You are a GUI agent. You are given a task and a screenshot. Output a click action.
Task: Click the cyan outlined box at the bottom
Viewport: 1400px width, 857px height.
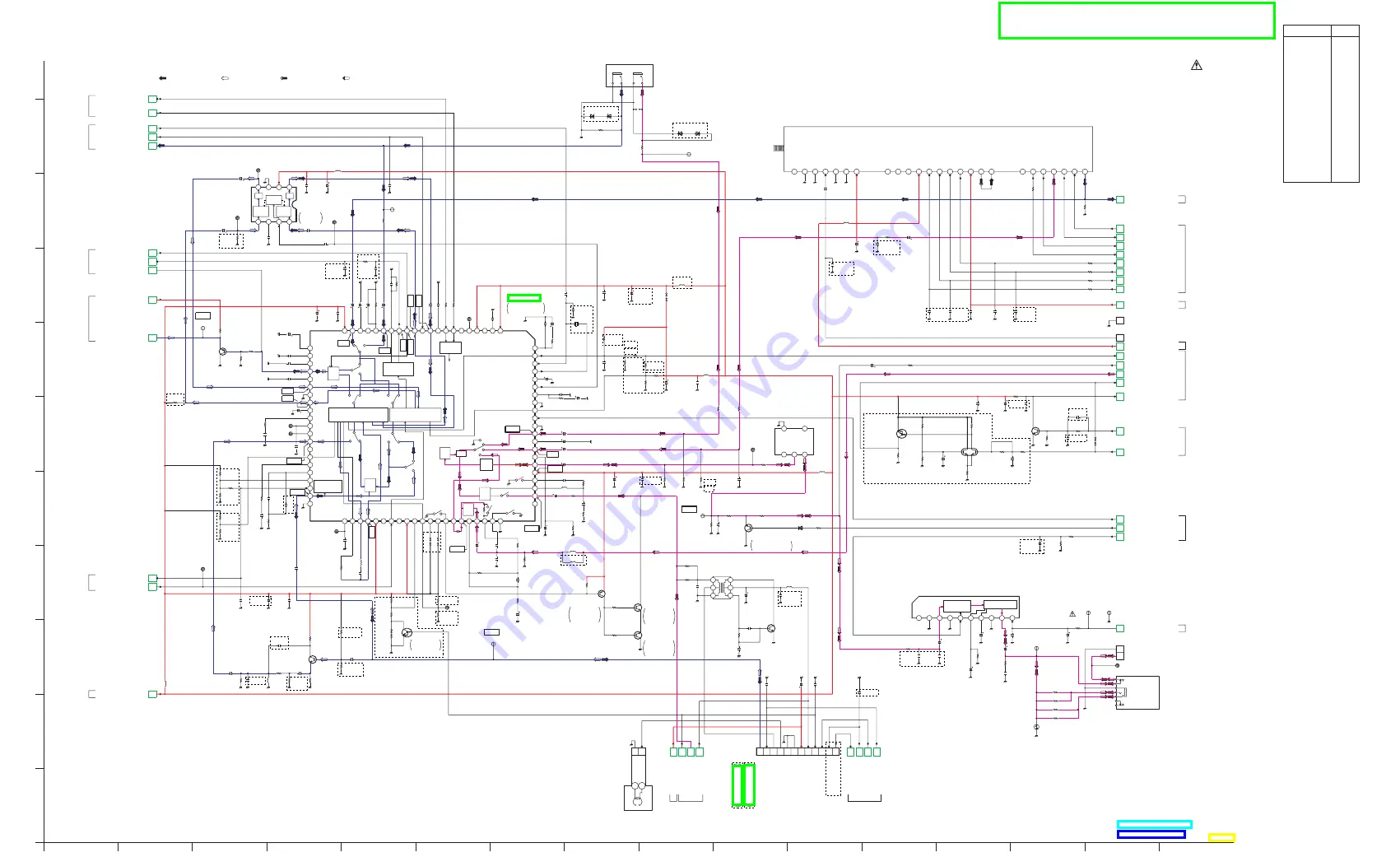pyautogui.click(x=1154, y=824)
